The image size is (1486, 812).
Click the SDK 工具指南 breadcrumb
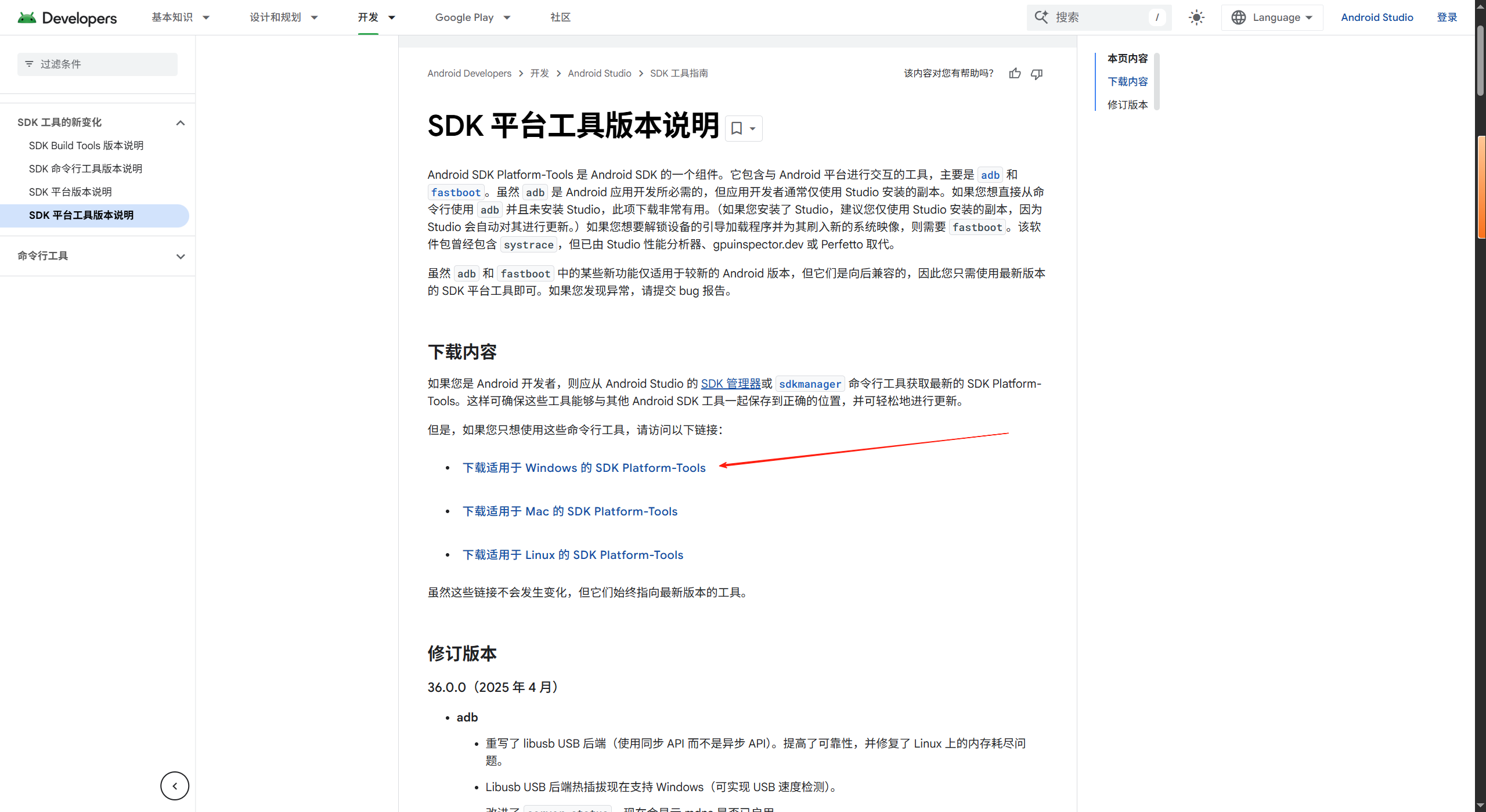point(679,74)
